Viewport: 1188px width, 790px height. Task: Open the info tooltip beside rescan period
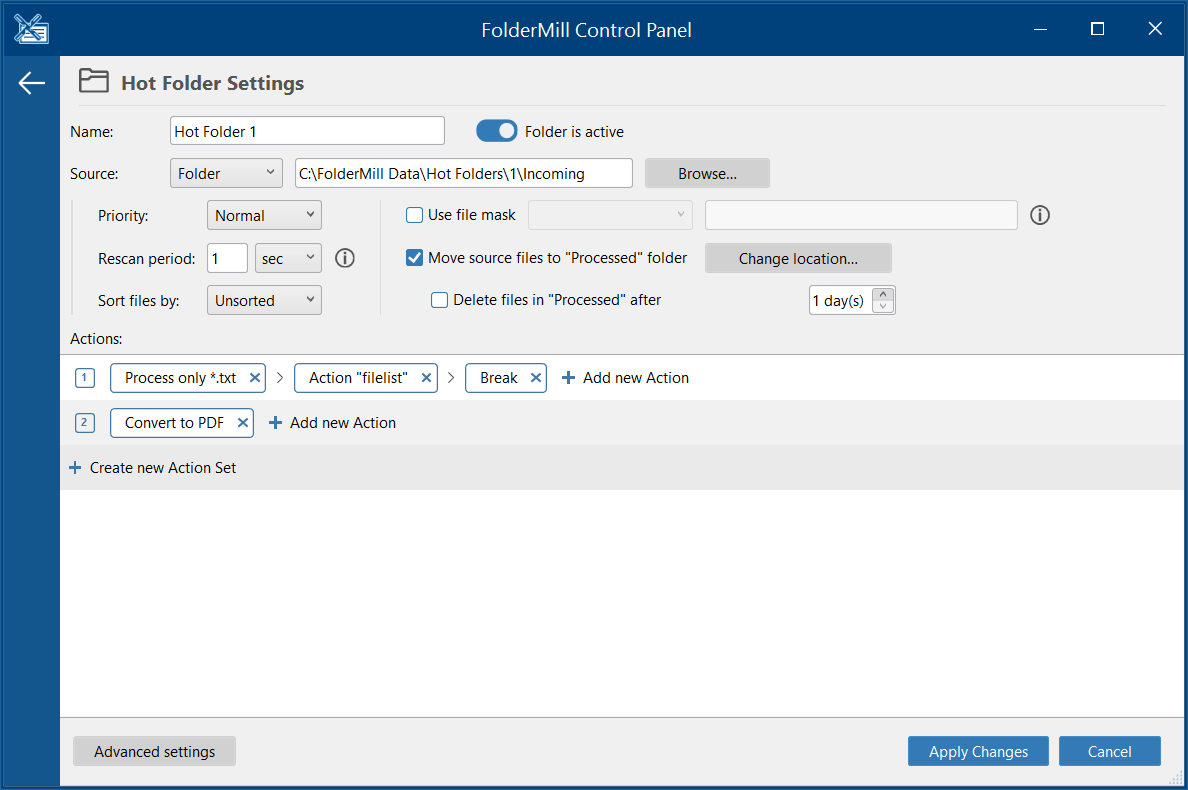point(345,258)
